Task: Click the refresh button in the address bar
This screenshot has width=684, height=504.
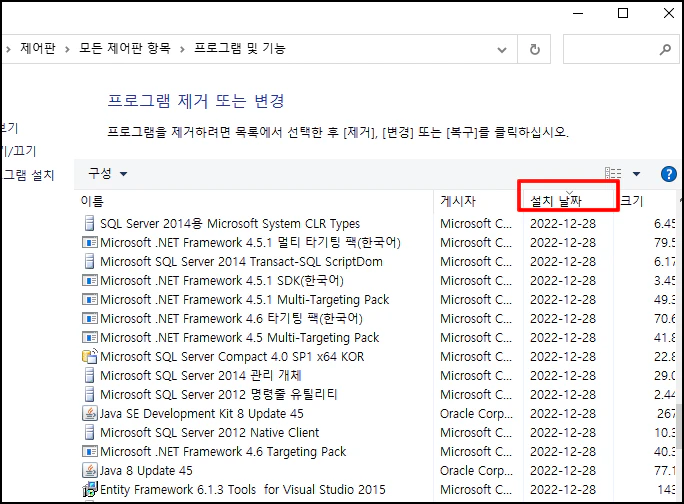Action: click(x=534, y=49)
